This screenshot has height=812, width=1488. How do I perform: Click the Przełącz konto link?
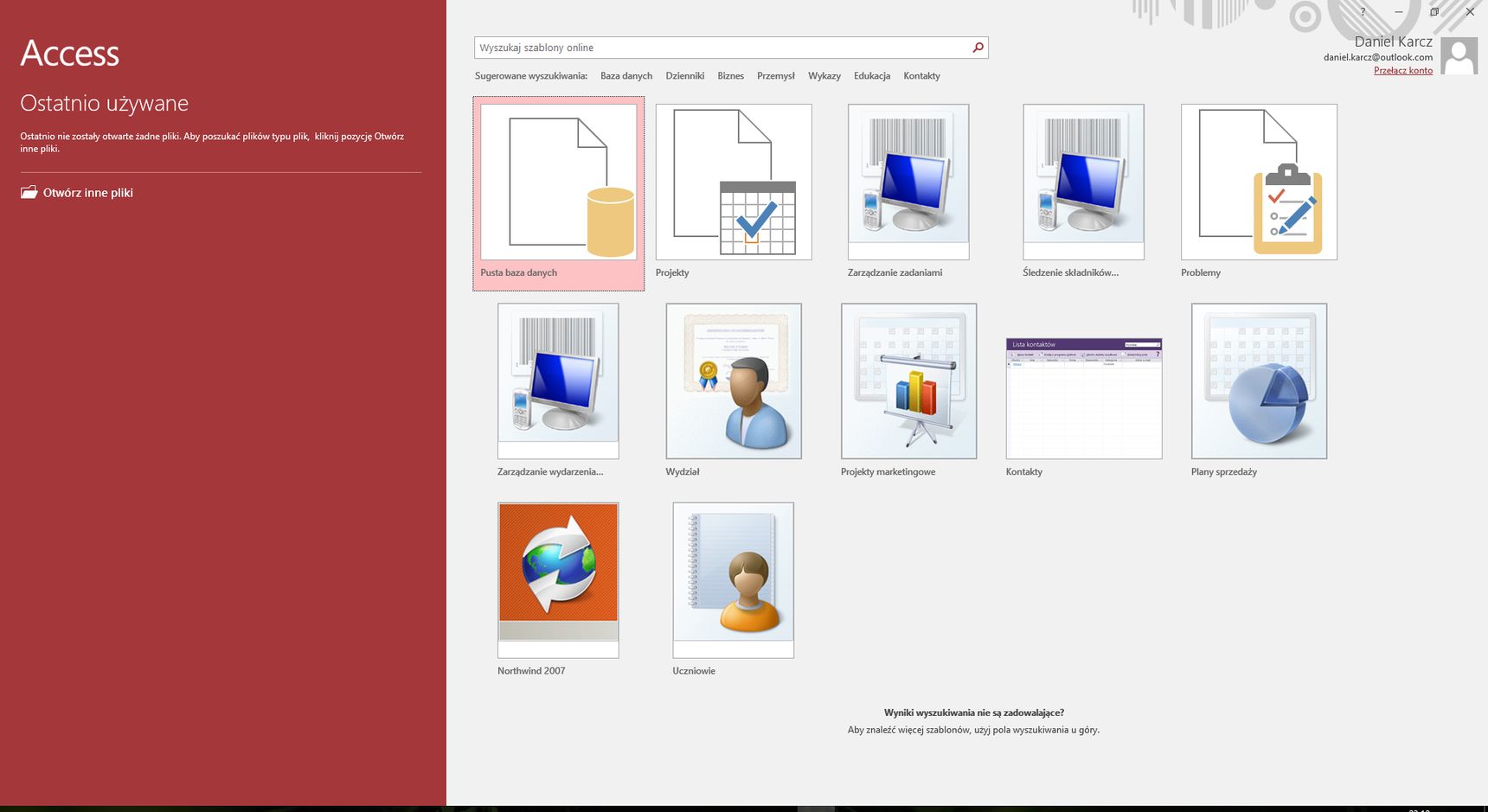[1403, 71]
